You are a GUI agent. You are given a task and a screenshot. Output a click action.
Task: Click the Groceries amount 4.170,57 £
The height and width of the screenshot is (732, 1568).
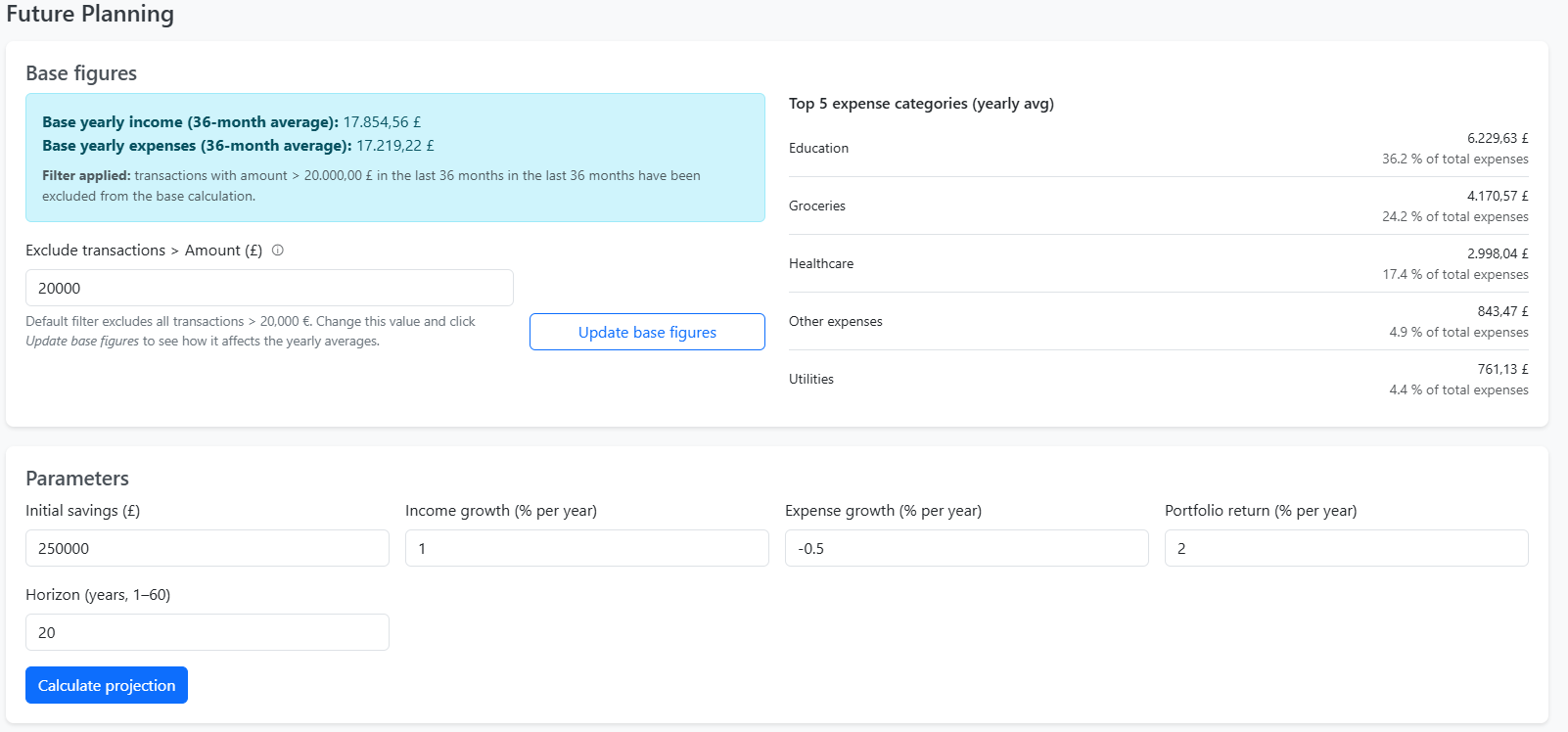coord(1498,196)
